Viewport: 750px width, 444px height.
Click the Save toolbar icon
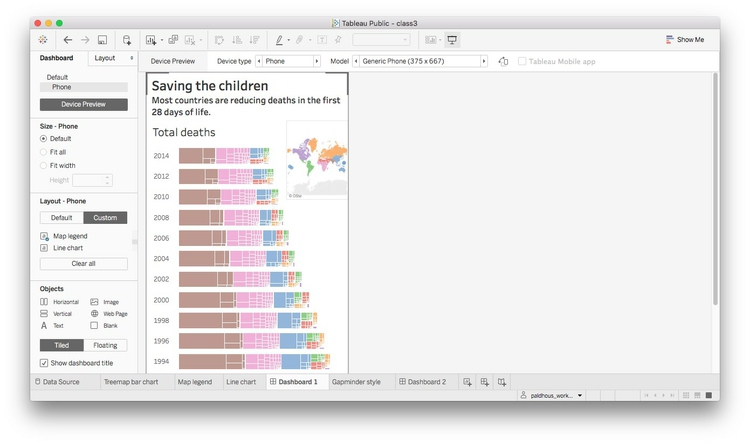(x=102, y=40)
